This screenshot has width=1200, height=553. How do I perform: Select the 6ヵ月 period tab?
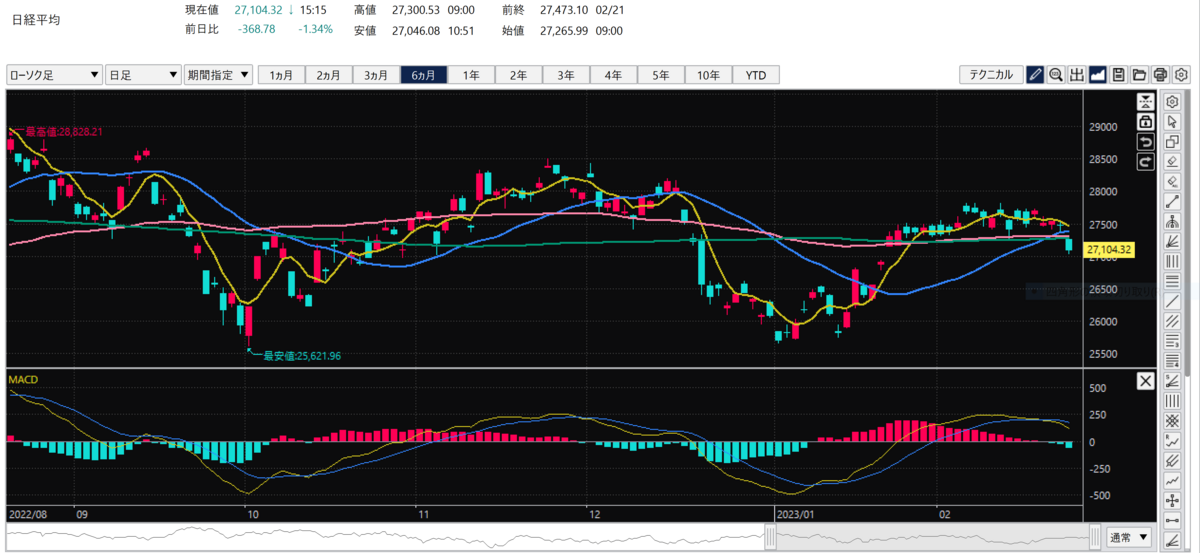point(424,75)
